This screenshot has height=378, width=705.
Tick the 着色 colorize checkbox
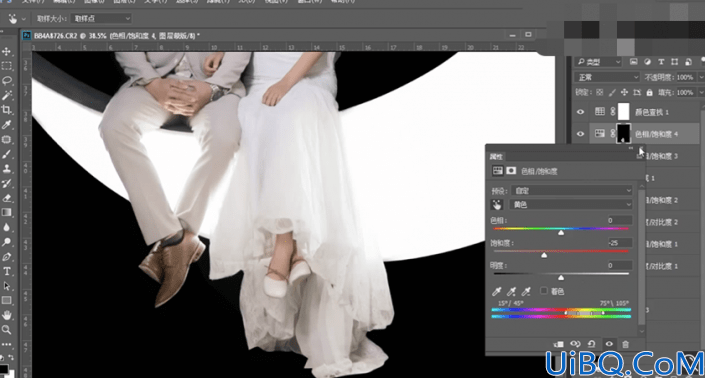pyautogui.click(x=544, y=291)
